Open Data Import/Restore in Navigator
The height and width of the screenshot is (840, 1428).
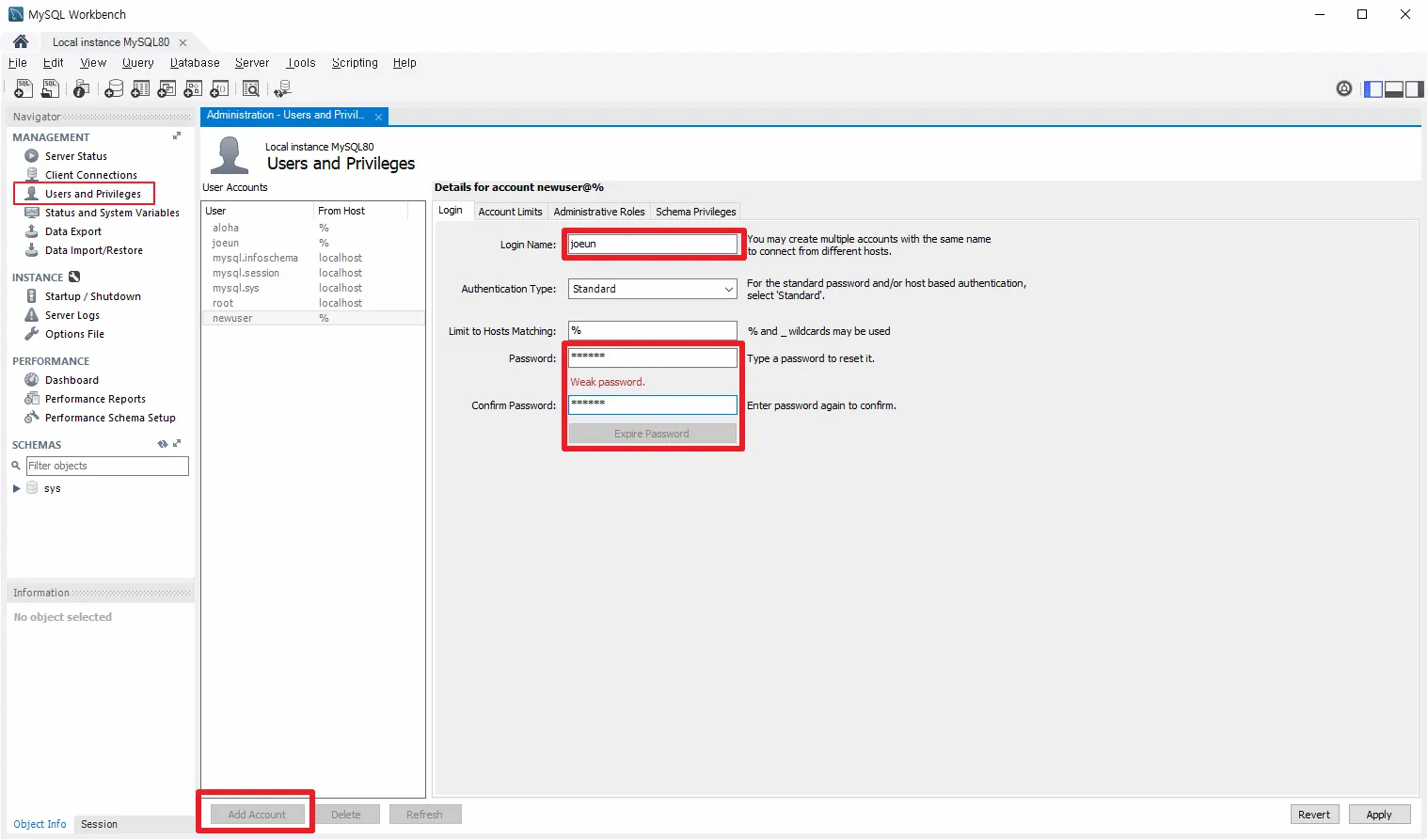93,250
